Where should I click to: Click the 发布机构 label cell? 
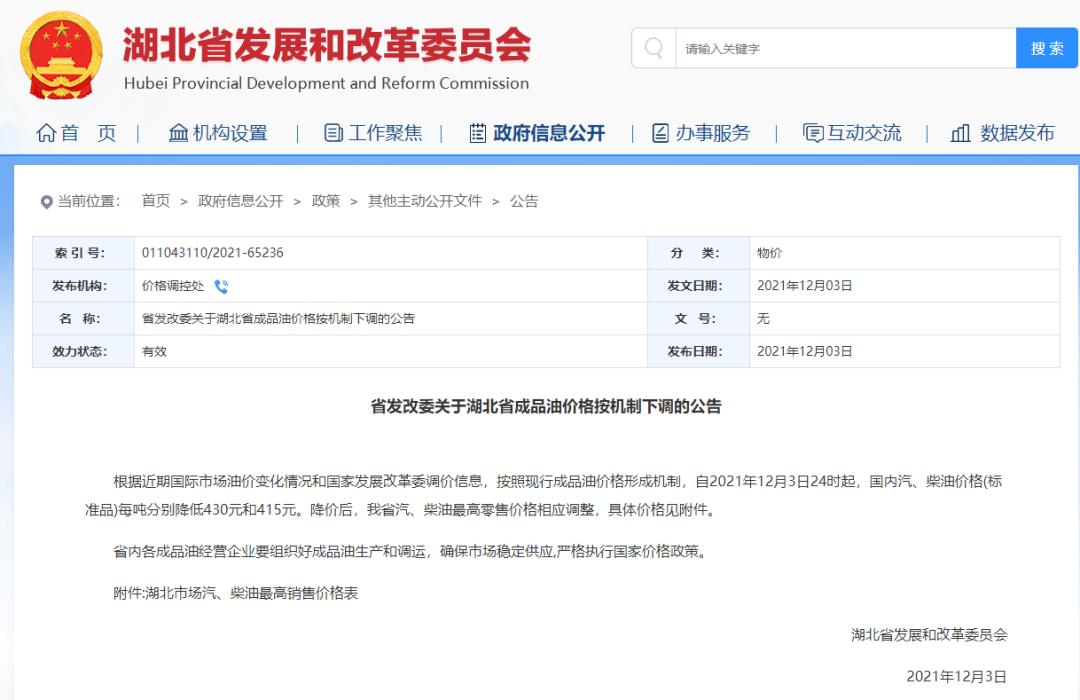[83, 286]
